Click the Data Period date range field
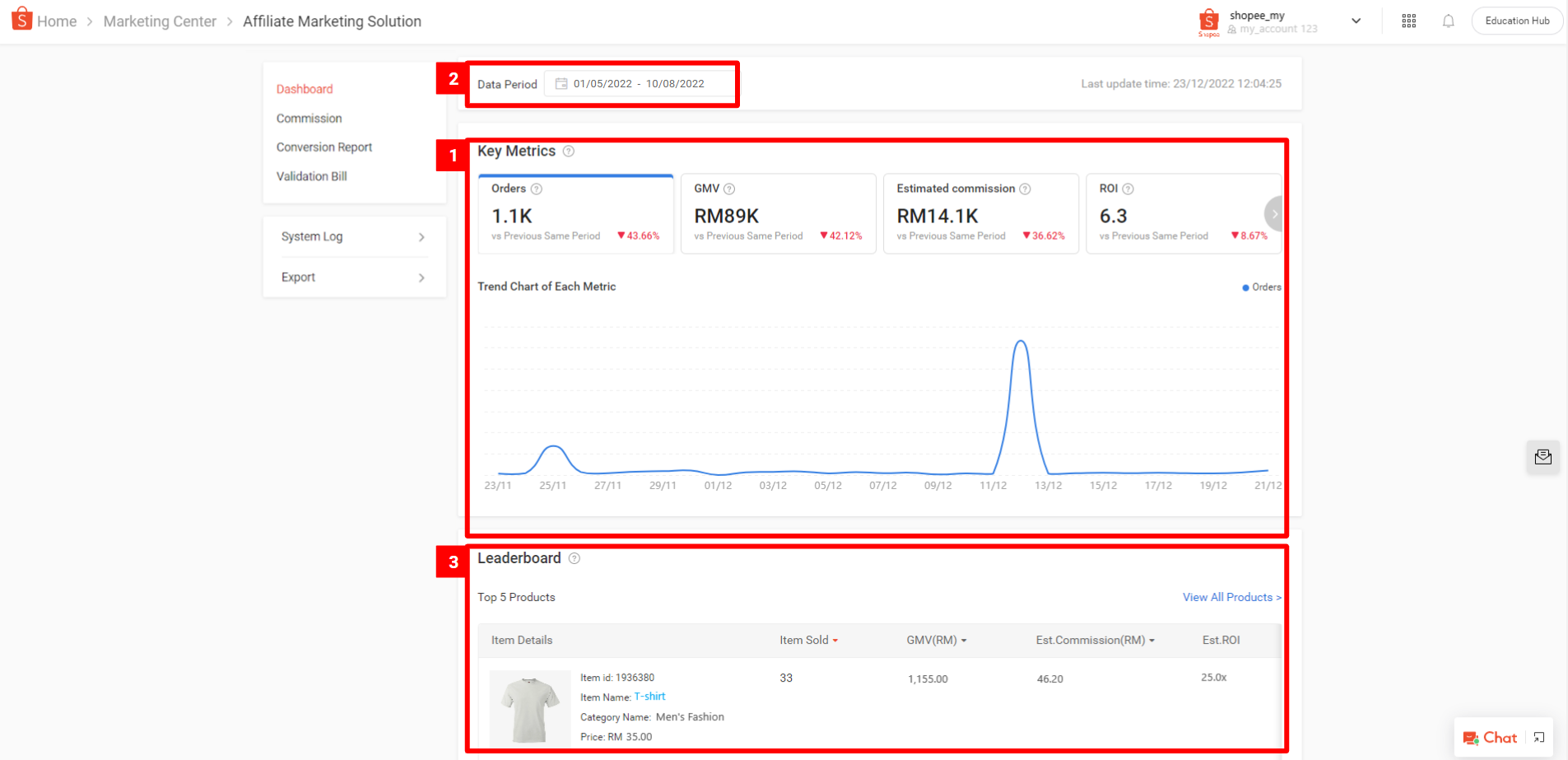The height and width of the screenshot is (760, 1568). pyautogui.click(x=638, y=83)
